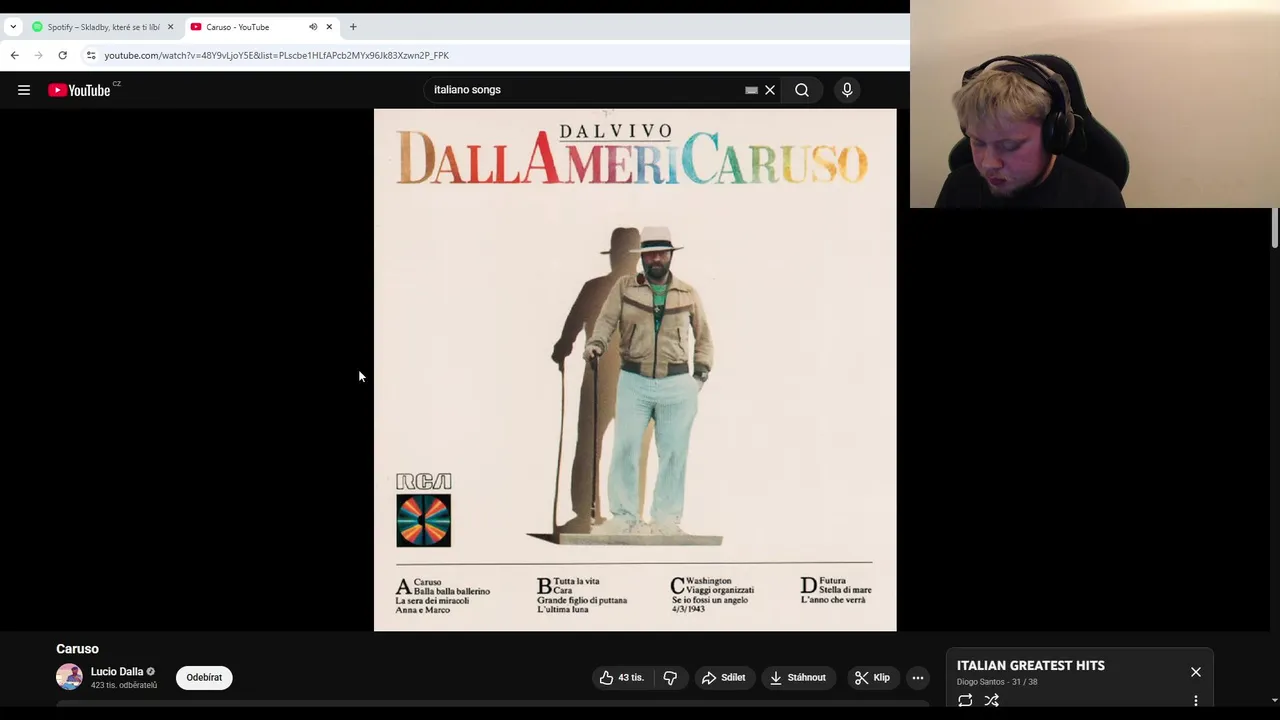Open the YouTube hamburger guide menu
Viewport: 1280px width, 720px height.
[x=24, y=90]
